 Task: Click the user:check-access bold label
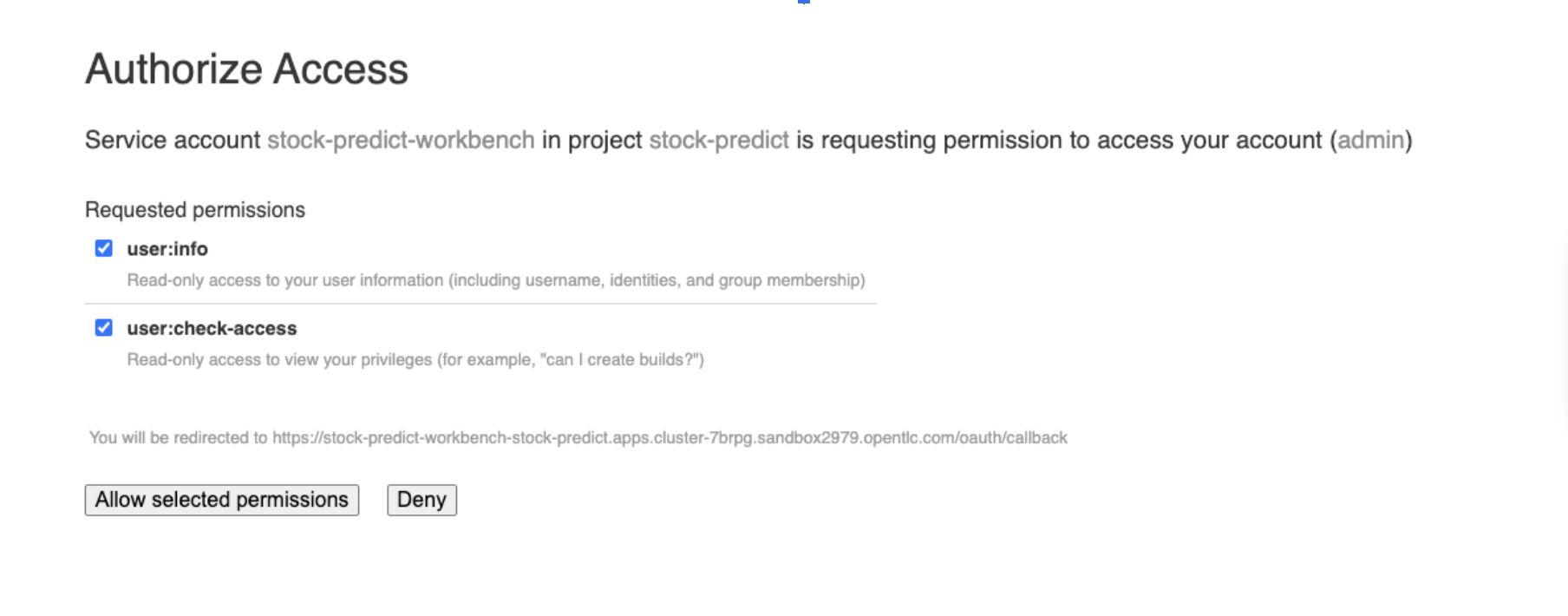click(212, 328)
